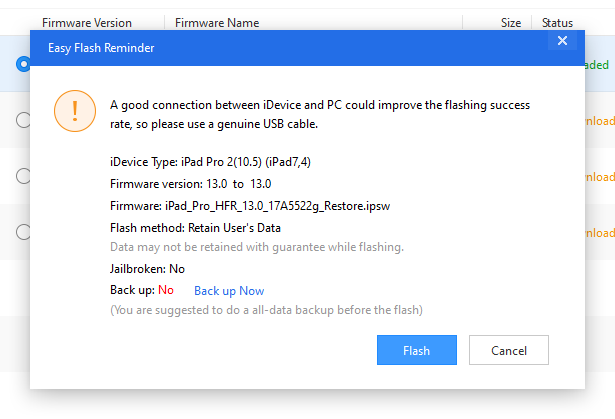
Task: Select the first firmware row's radio button
Action: pos(23,64)
